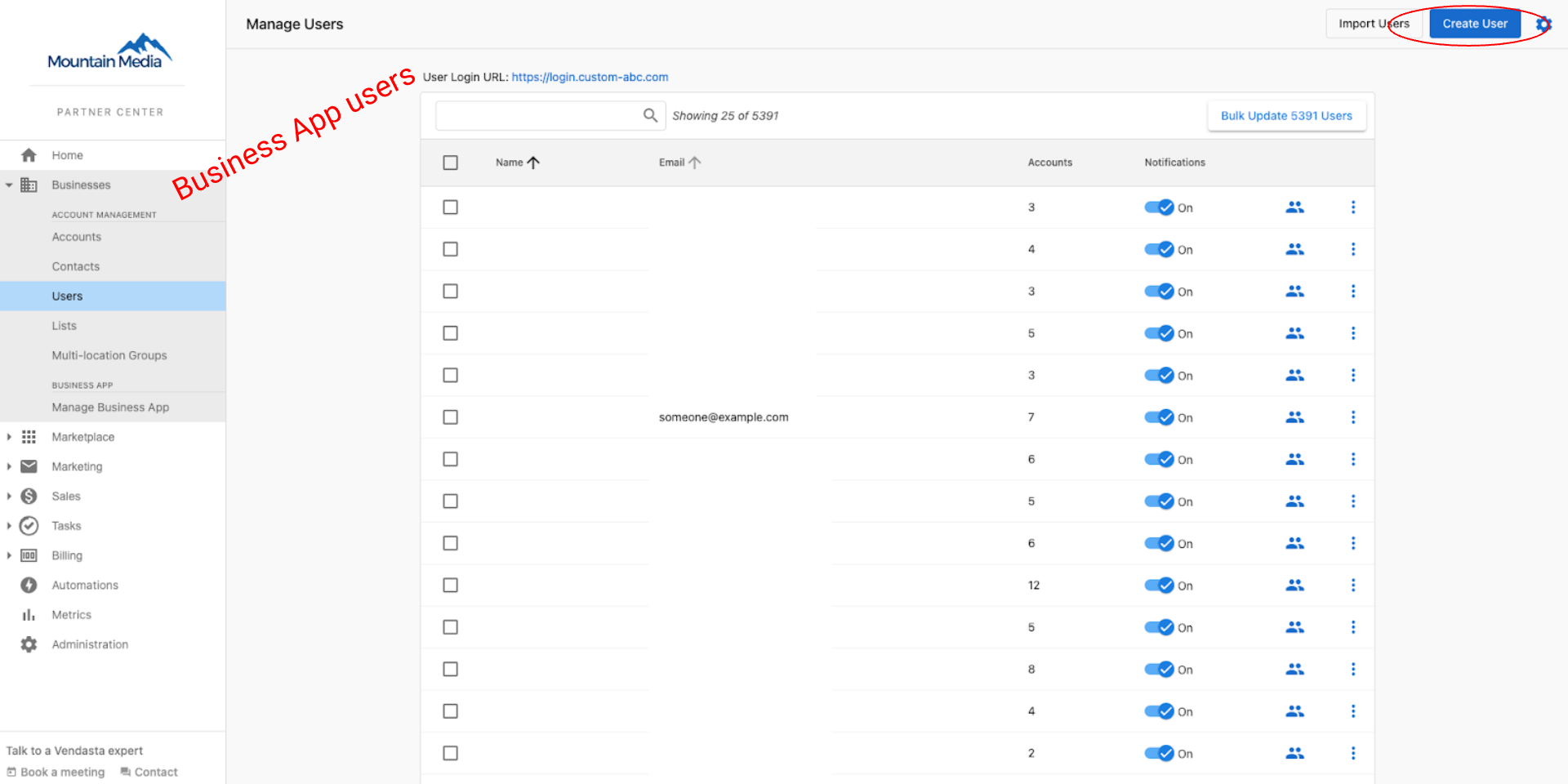Open three-dot menu in 8 accounts row
This screenshot has width=1568, height=784.
[1353, 670]
